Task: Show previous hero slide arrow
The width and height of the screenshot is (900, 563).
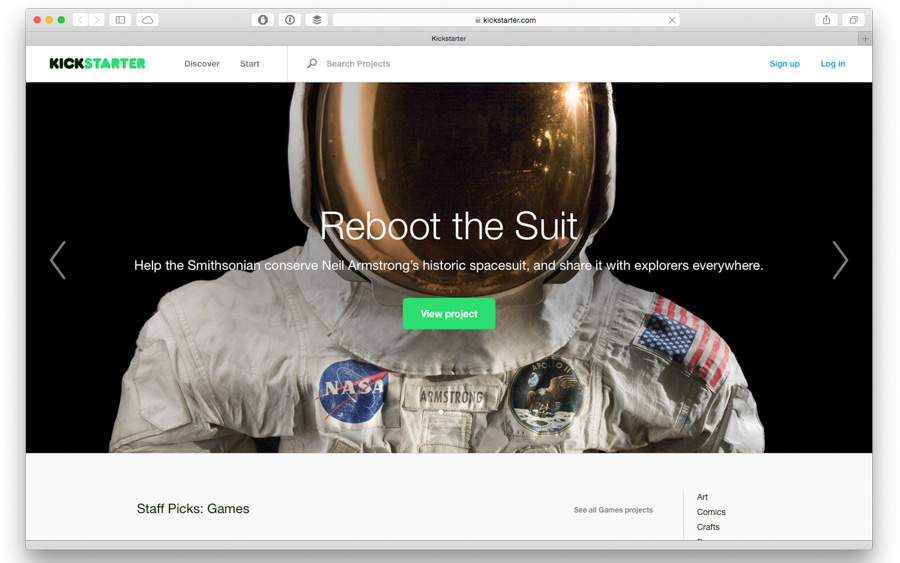Action: click(x=58, y=260)
